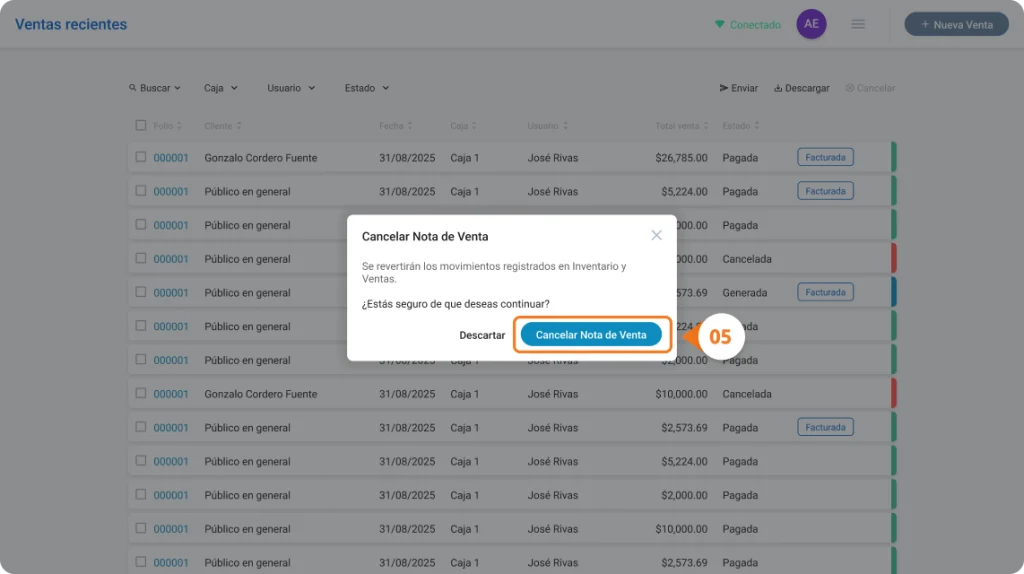Check the Público en general Cancelada row
Image resolution: width=1024 pixels, height=574 pixels.
click(140, 258)
